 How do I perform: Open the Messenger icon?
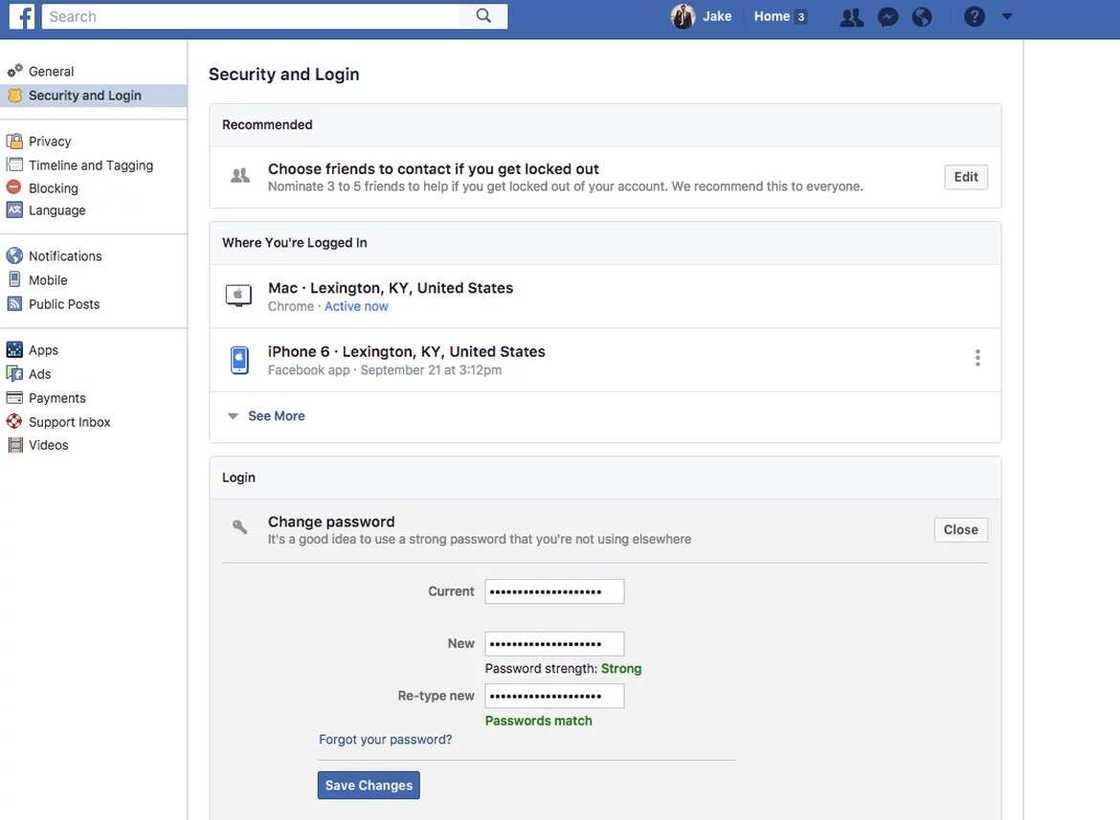click(887, 17)
